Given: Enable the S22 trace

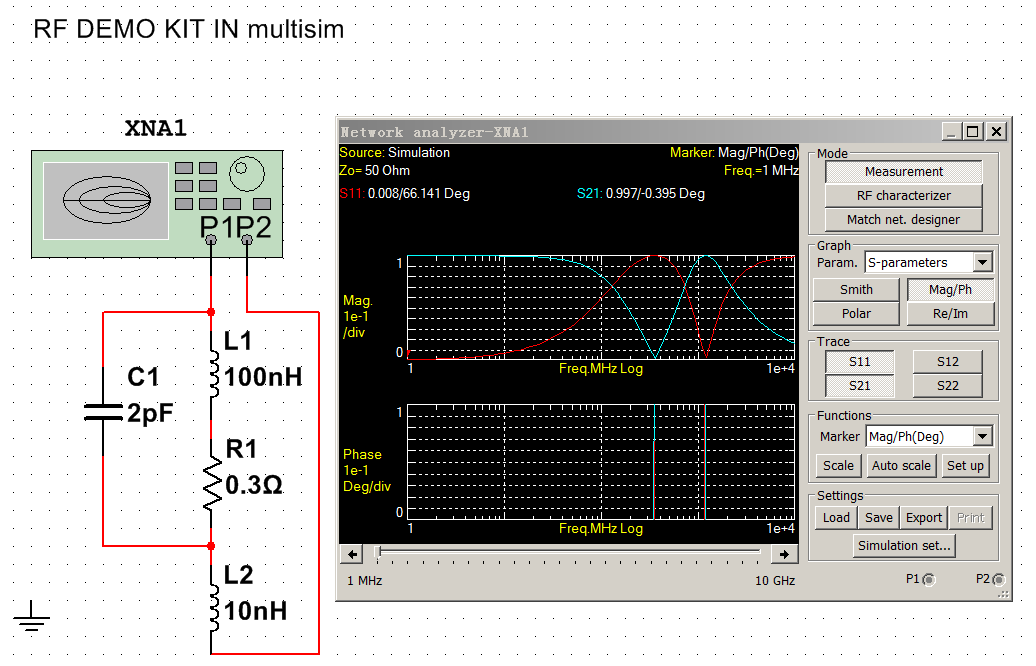Looking at the screenshot, I should (947, 386).
